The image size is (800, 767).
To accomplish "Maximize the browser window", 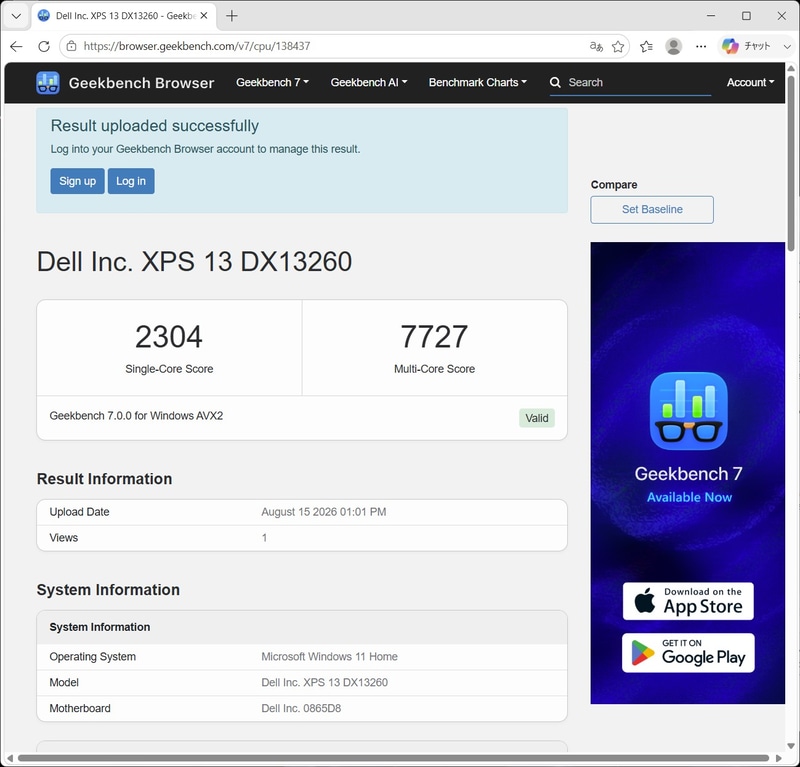I will (x=746, y=16).
